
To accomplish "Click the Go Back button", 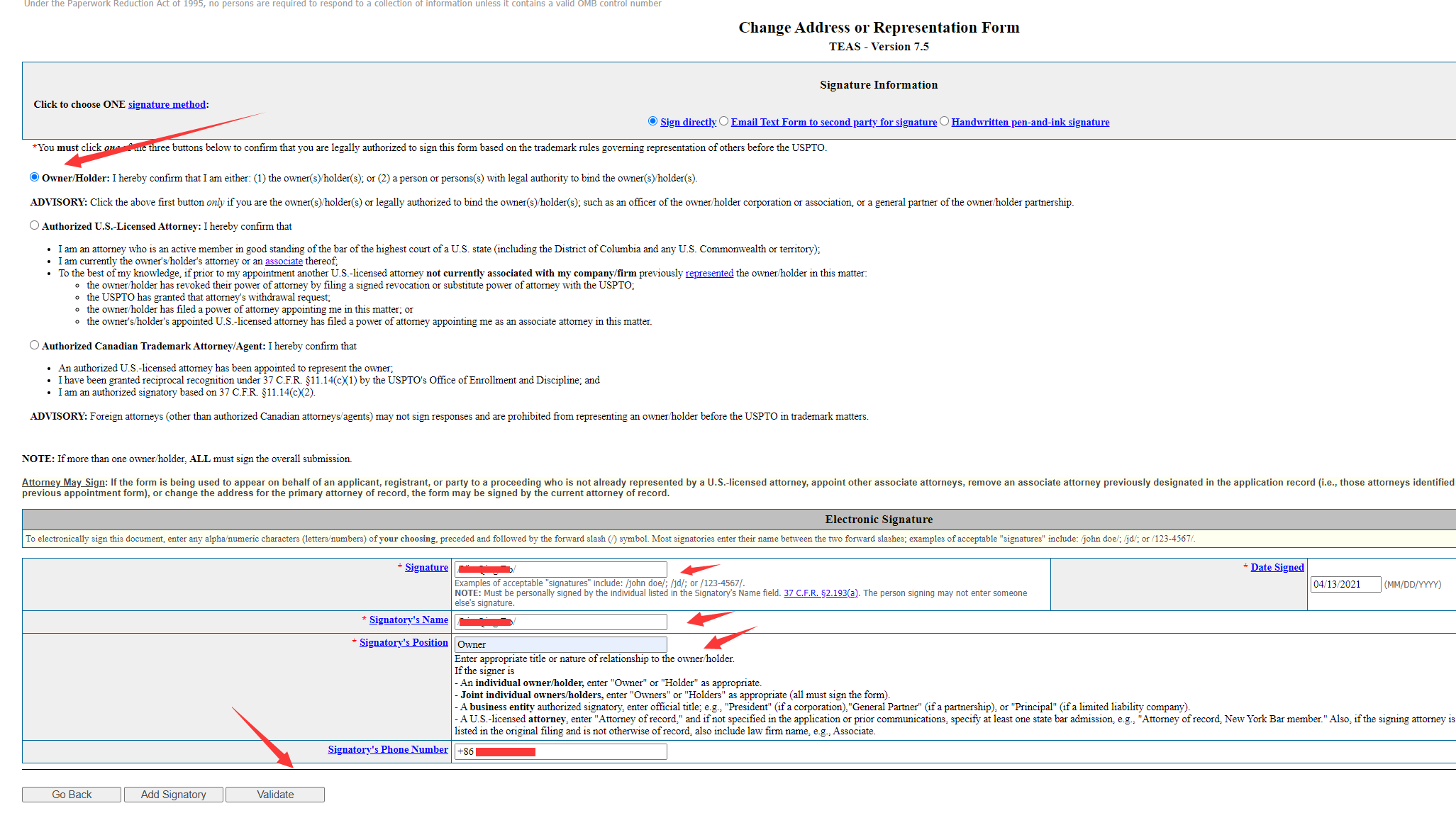I will [x=72, y=795].
